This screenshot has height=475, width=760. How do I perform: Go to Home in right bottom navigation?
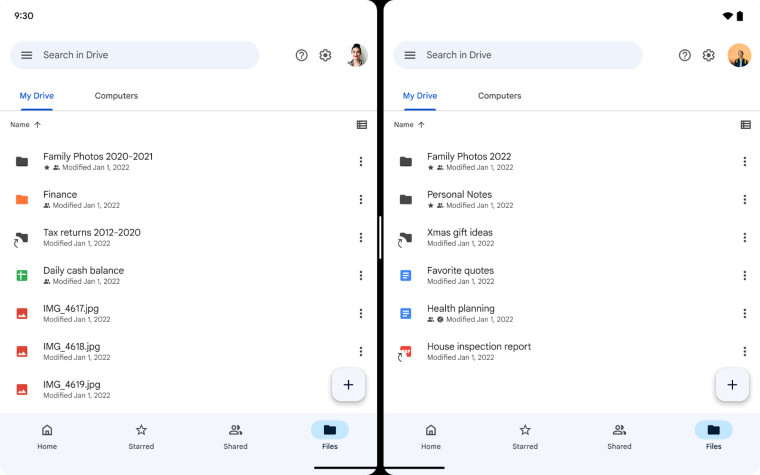431,436
